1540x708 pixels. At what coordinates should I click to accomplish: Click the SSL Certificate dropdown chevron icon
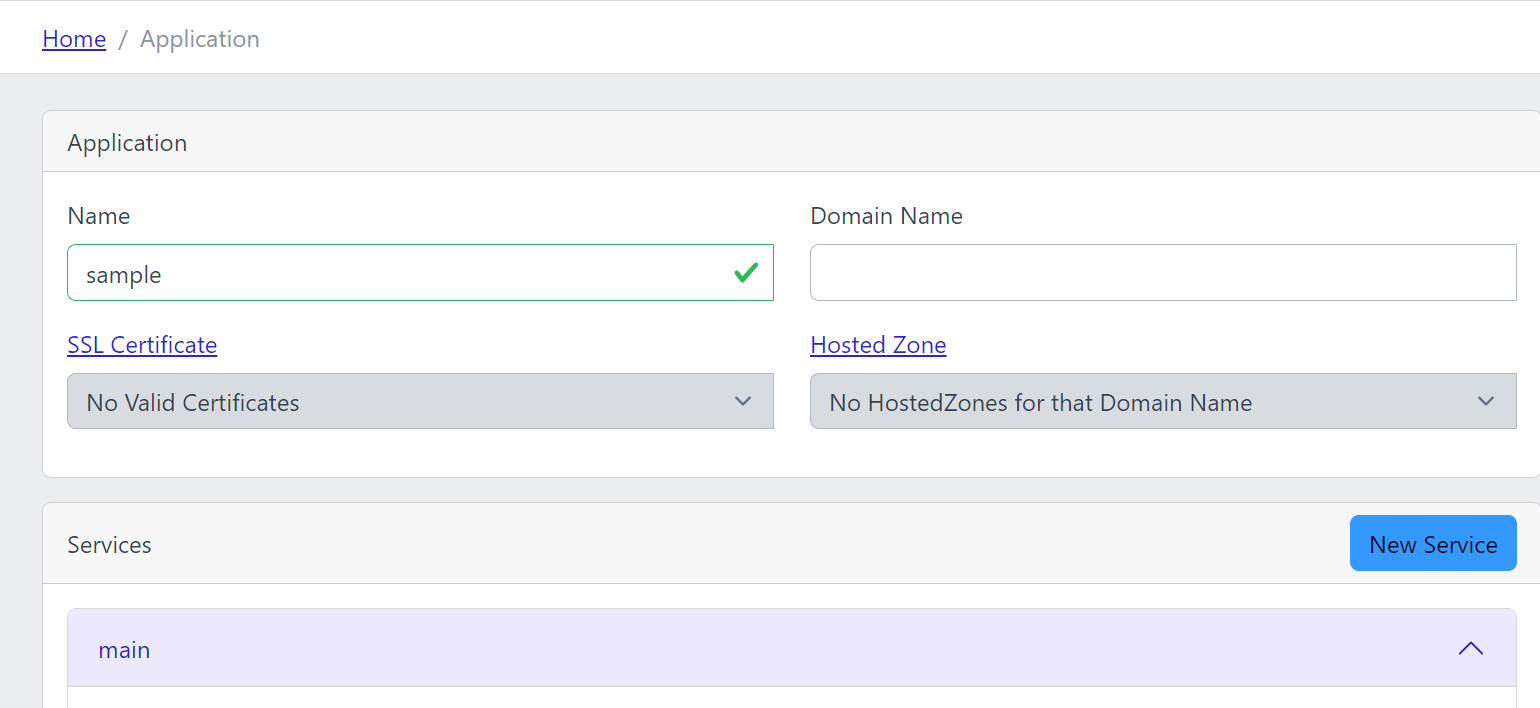coord(743,401)
